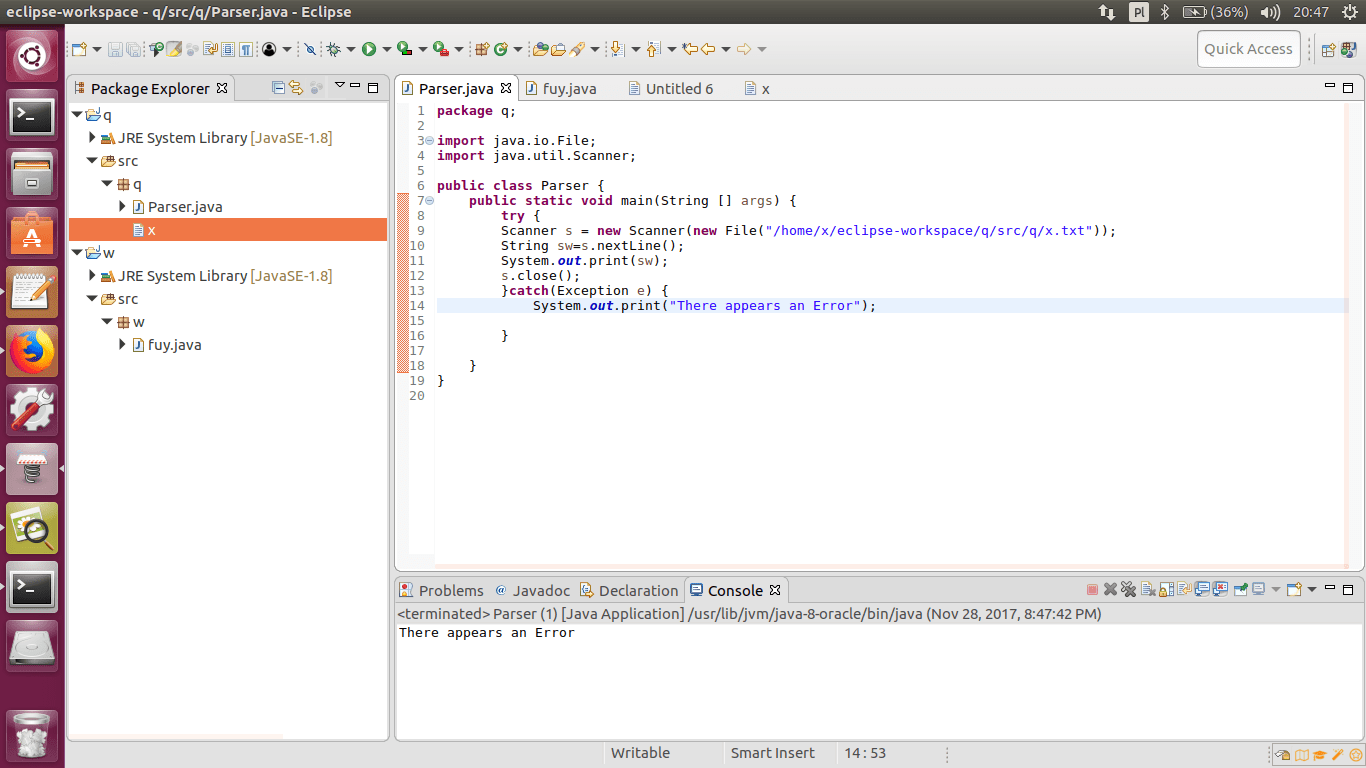Select file x in Package Explorer
Viewport: 1366px width, 768px height.
(228, 230)
